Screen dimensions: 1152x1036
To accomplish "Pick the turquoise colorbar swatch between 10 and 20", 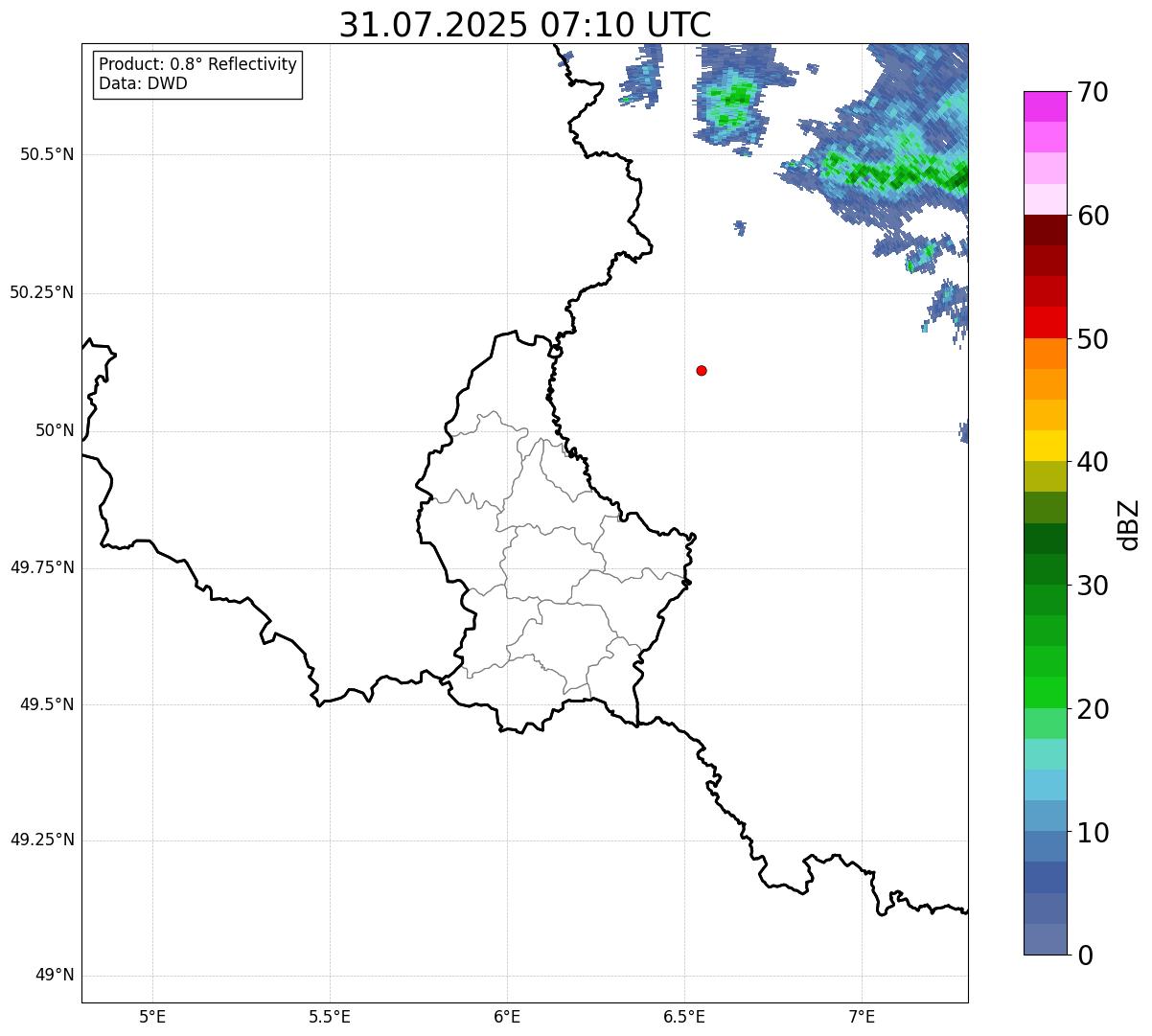I will pos(1046,754).
